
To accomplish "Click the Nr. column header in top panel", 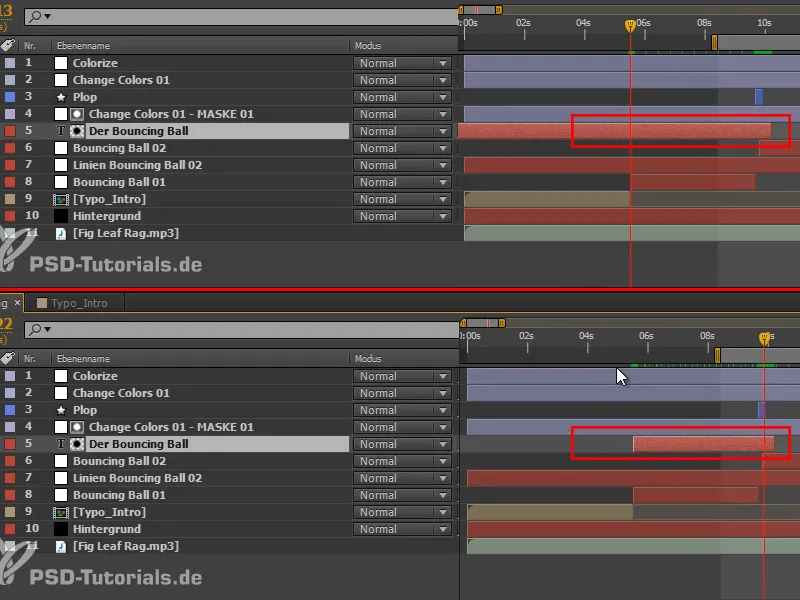I will coord(30,46).
